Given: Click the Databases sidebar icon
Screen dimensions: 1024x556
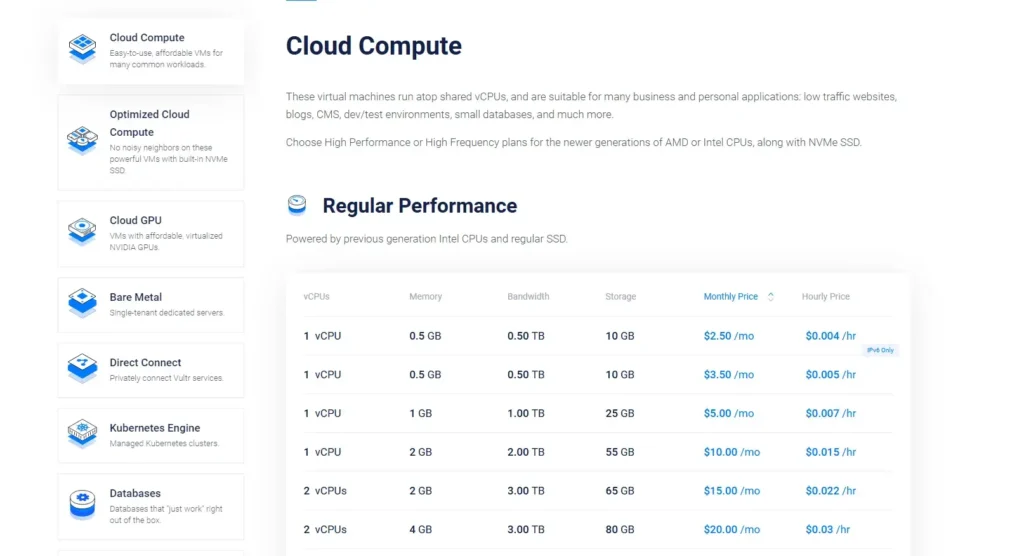Looking at the screenshot, I should coord(82,505).
